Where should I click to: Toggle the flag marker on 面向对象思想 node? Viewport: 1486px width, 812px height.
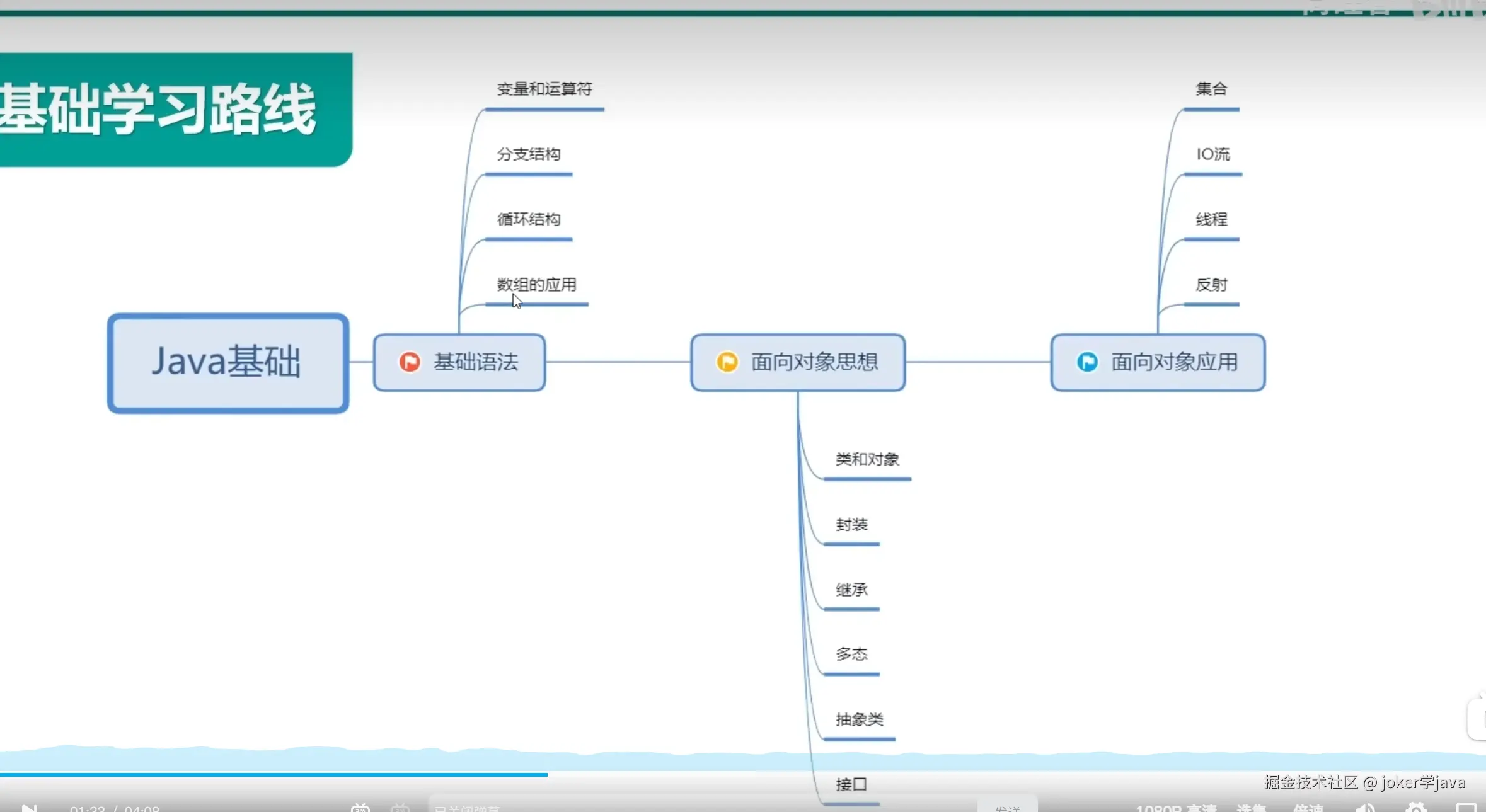click(727, 362)
